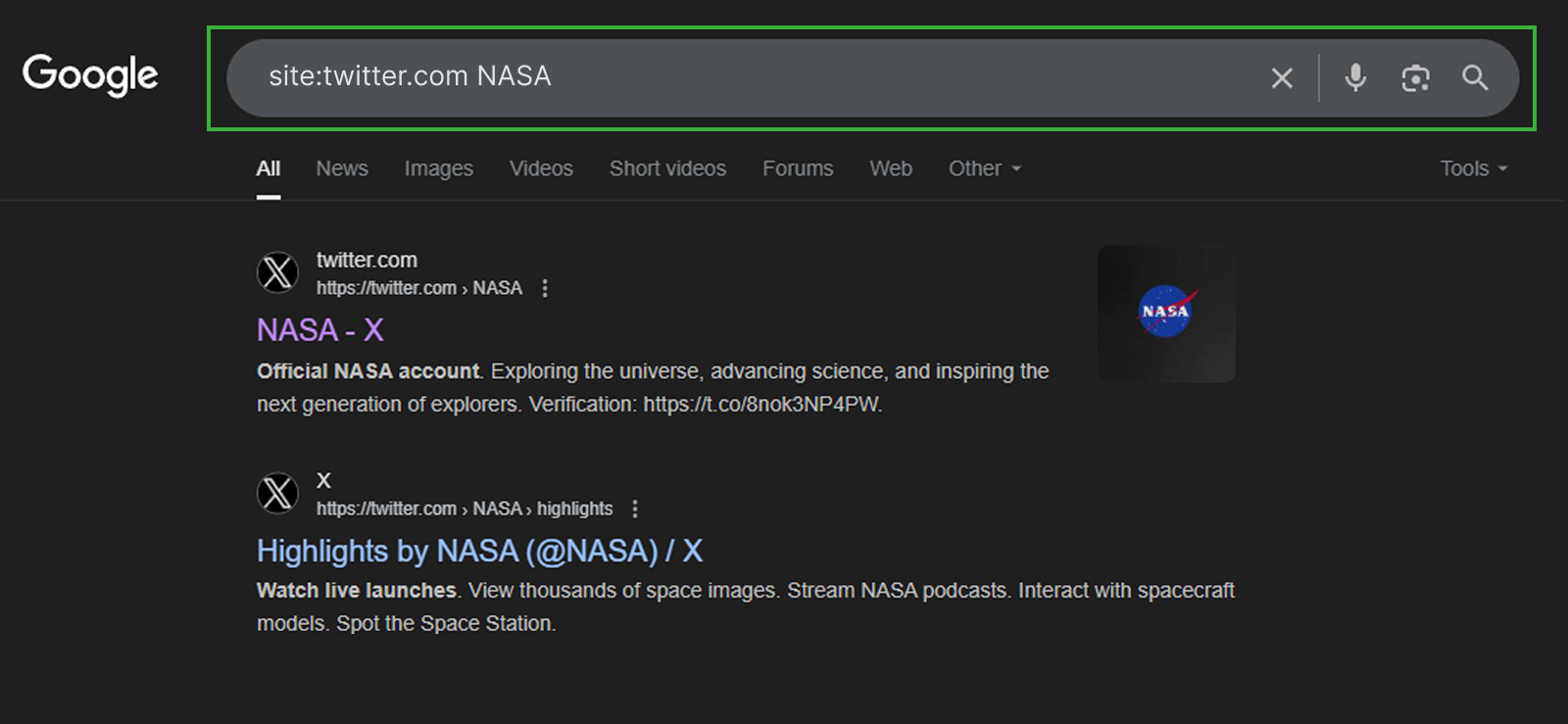Open the Forums tab

pyautogui.click(x=798, y=169)
